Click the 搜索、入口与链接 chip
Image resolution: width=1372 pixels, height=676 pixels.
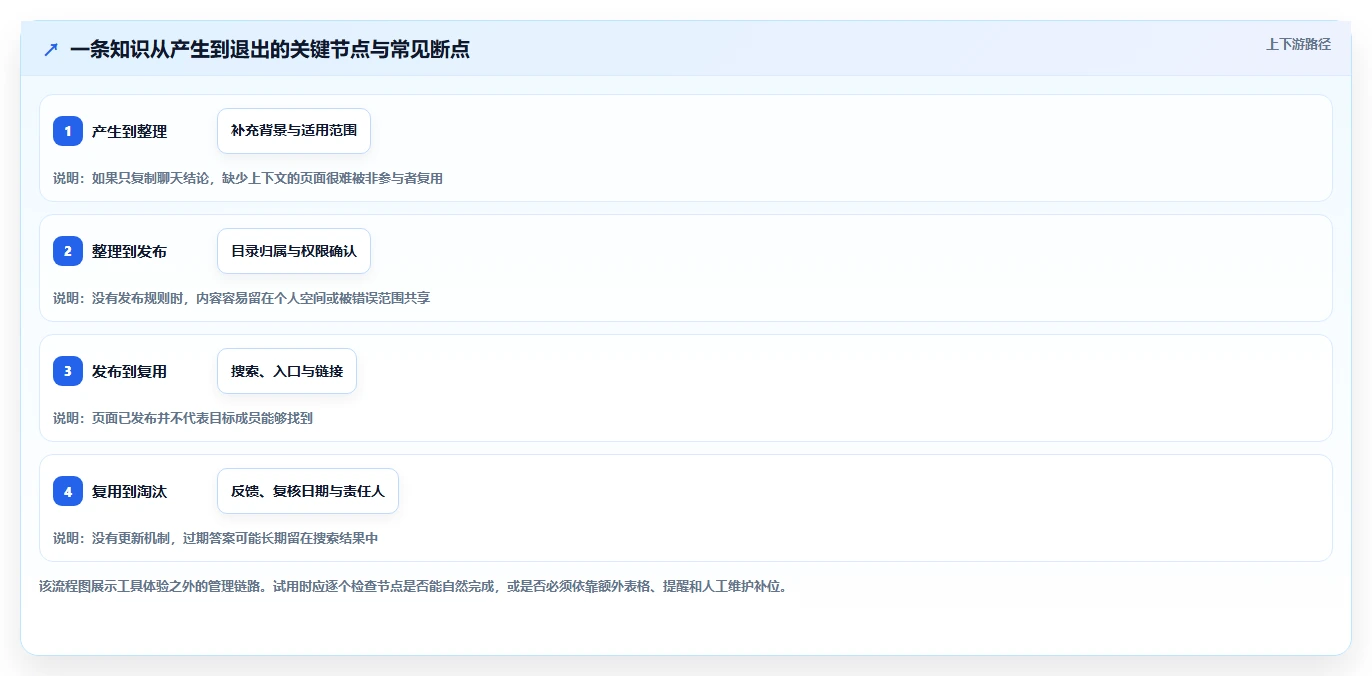click(287, 371)
